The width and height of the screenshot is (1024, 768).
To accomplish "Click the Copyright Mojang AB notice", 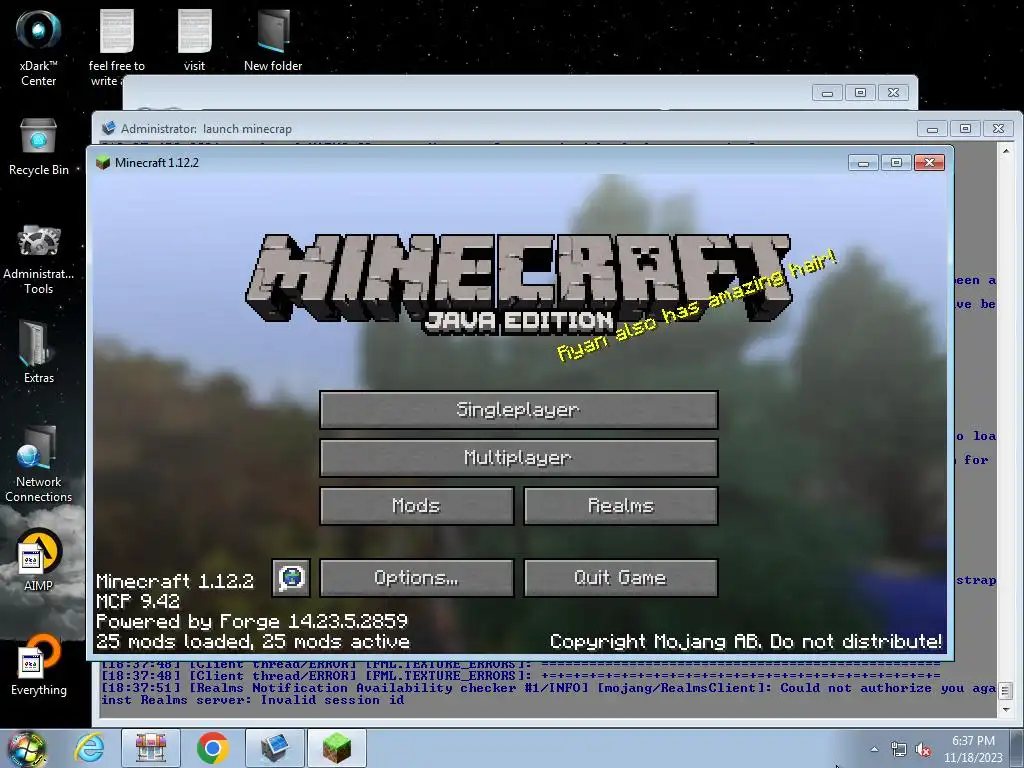I will pos(746,641).
